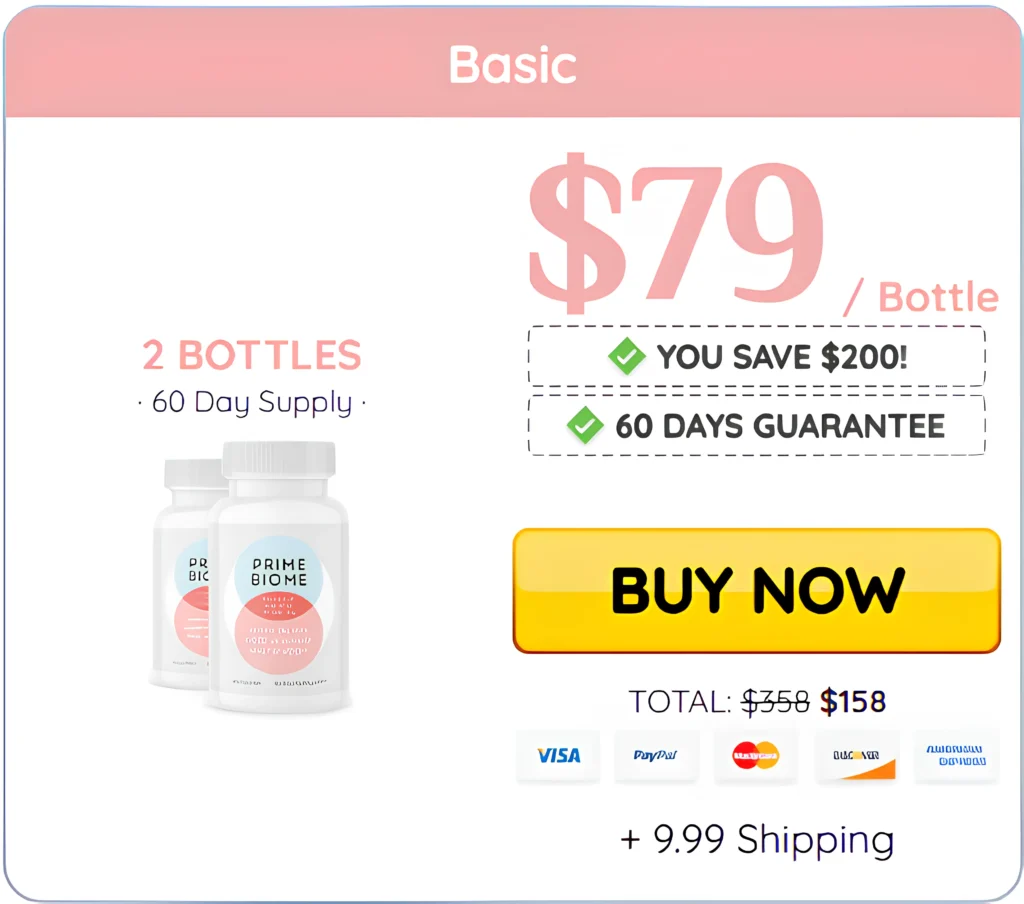Screen dimensions: 1024x904
Task: Click the + 9.99 Shipping note
Action: click(757, 839)
